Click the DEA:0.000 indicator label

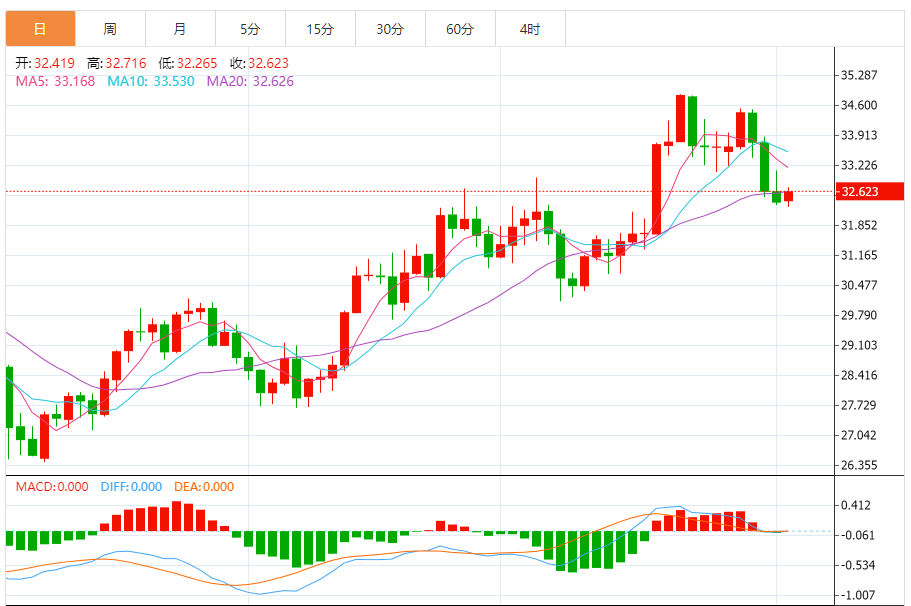point(204,487)
